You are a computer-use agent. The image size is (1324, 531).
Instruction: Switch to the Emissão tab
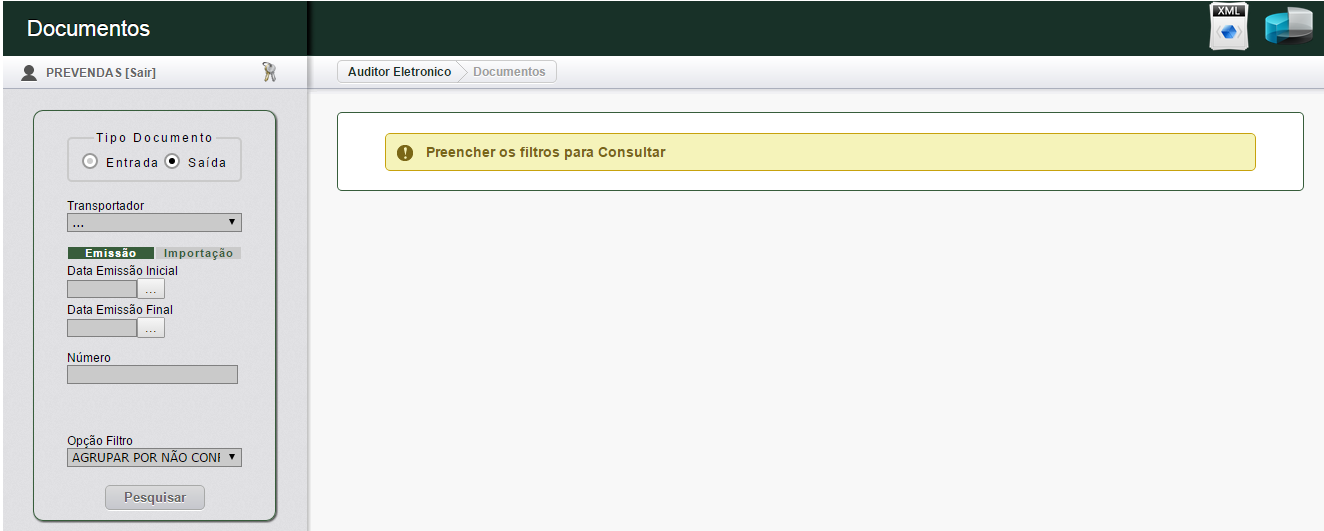pos(110,253)
